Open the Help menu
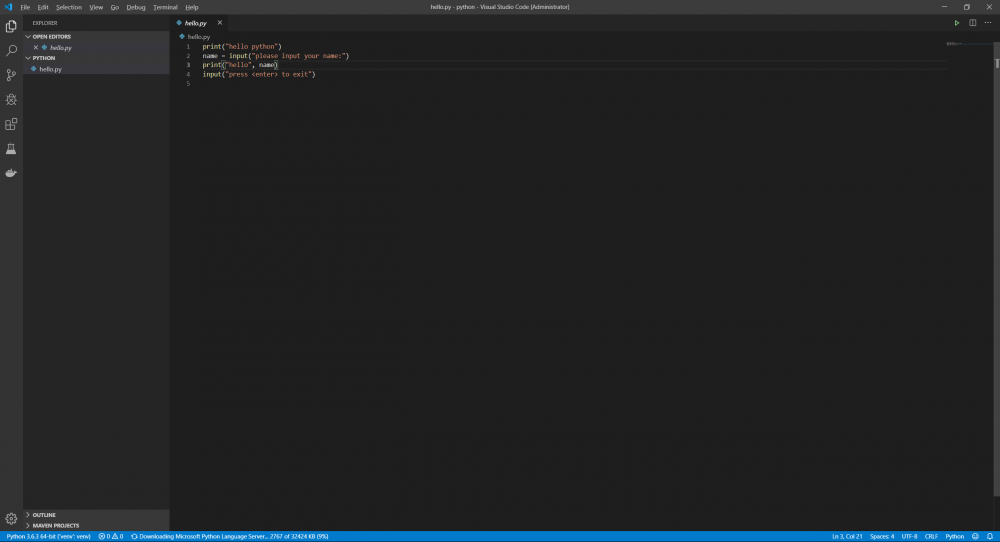Screen dimensions: 1000x542 [192, 7]
